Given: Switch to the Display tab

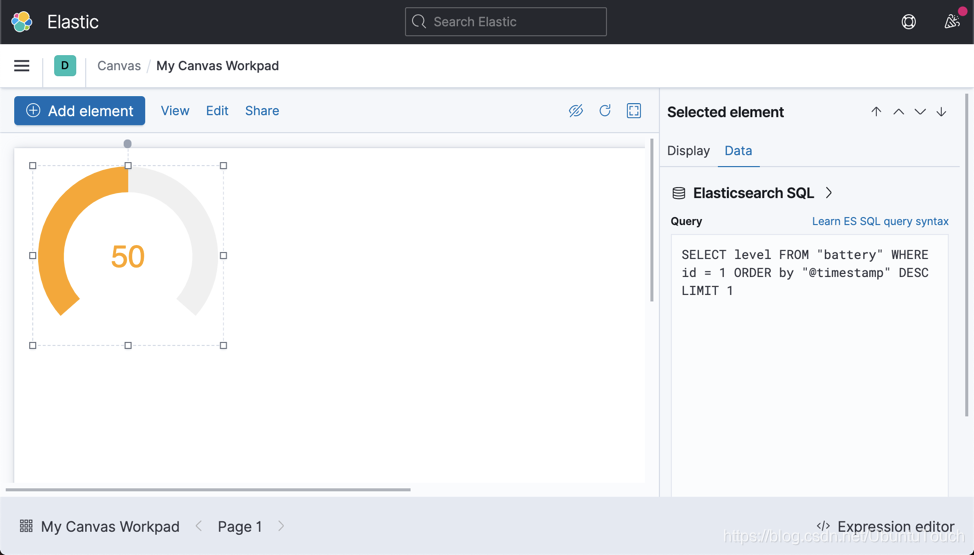Looking at the screenshot, I should click(x=688, y=151).
